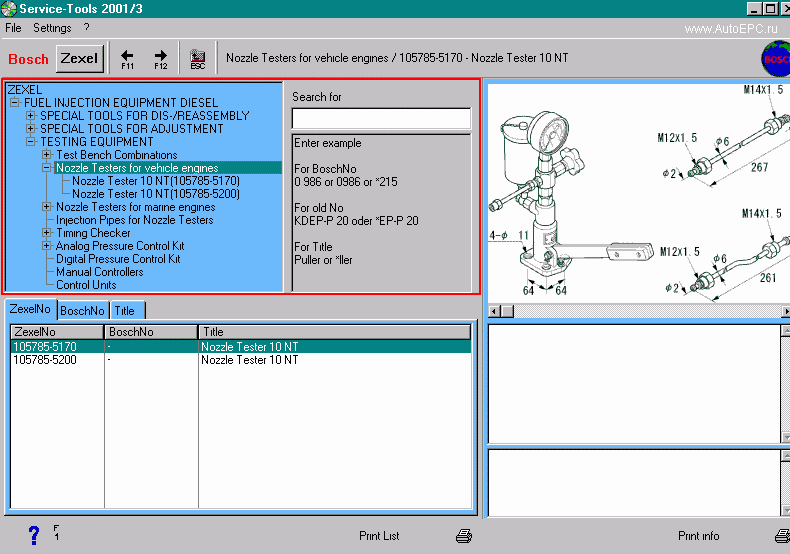790x554 pixels.
Task: Expand SPECIAL TOOLS FOR ADJUSTMENT node
Action: [31, 128]
